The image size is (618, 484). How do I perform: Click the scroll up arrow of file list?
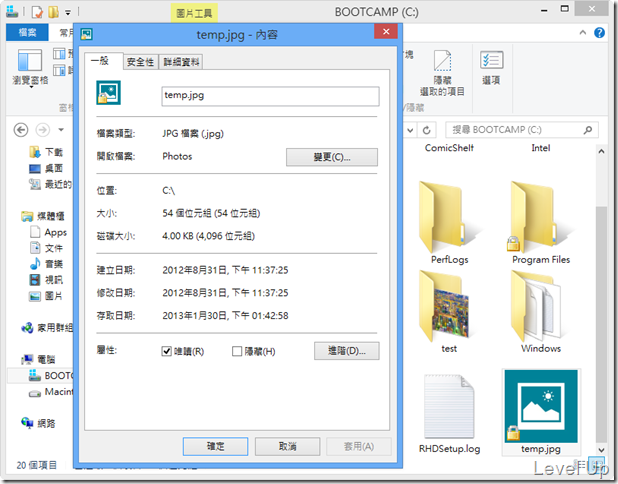pos(601,151)
